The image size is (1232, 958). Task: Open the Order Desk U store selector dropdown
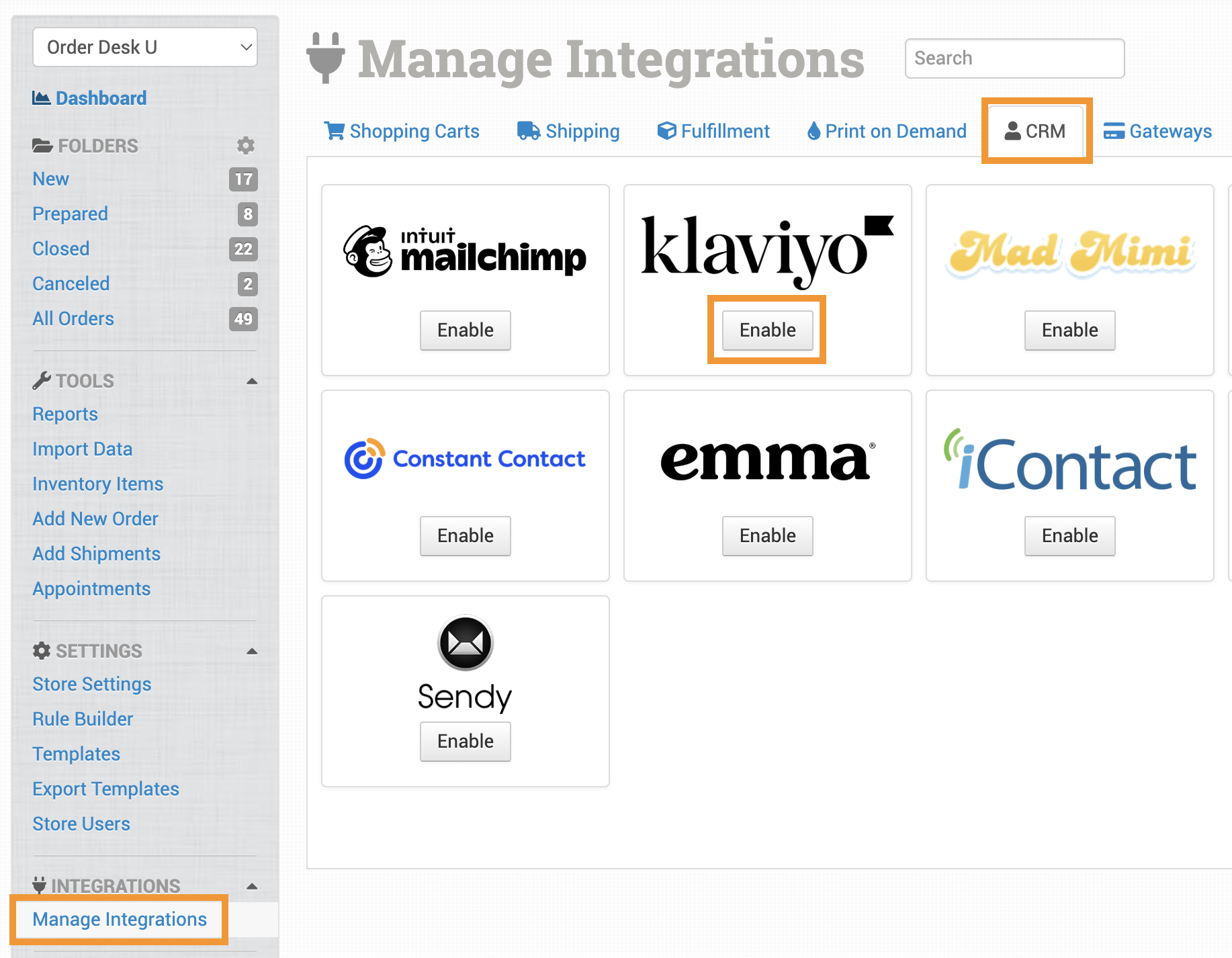[144, 47]
